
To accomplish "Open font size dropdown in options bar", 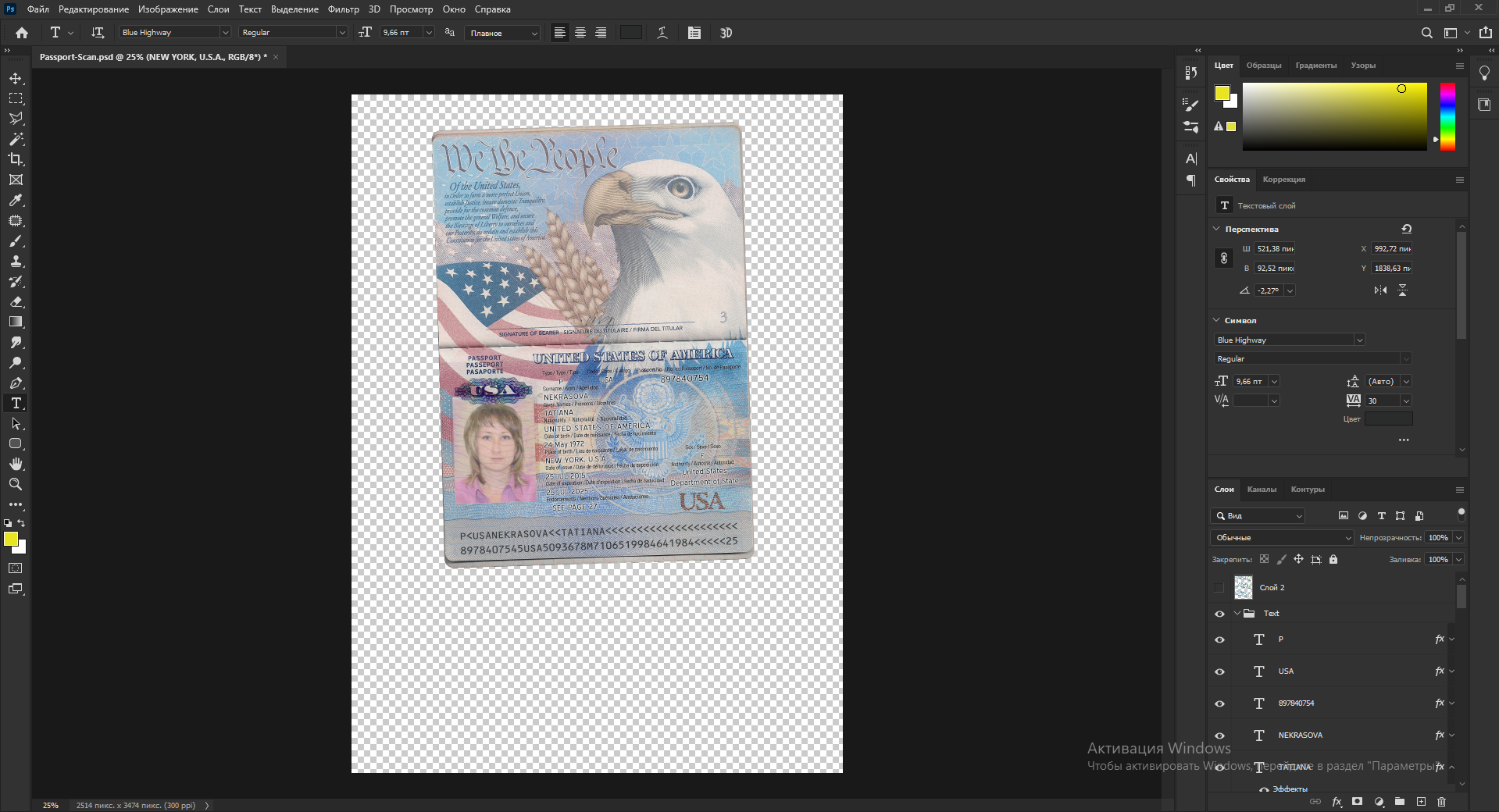I will pyautogui.click(x=429, y=33).
